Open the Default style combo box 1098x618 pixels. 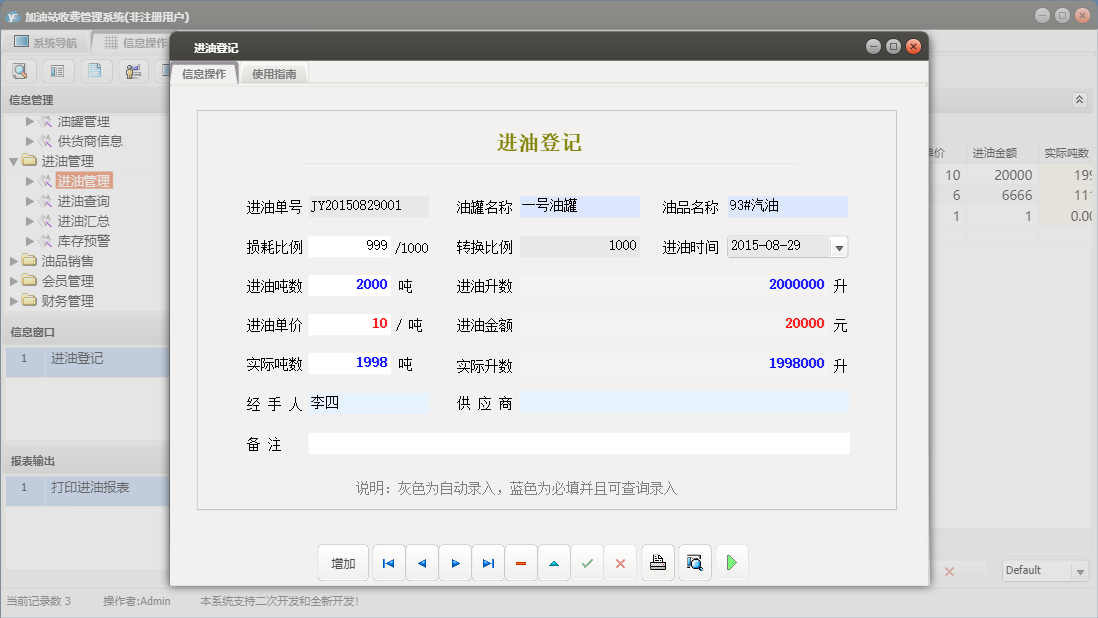[x=1044, y=570]
